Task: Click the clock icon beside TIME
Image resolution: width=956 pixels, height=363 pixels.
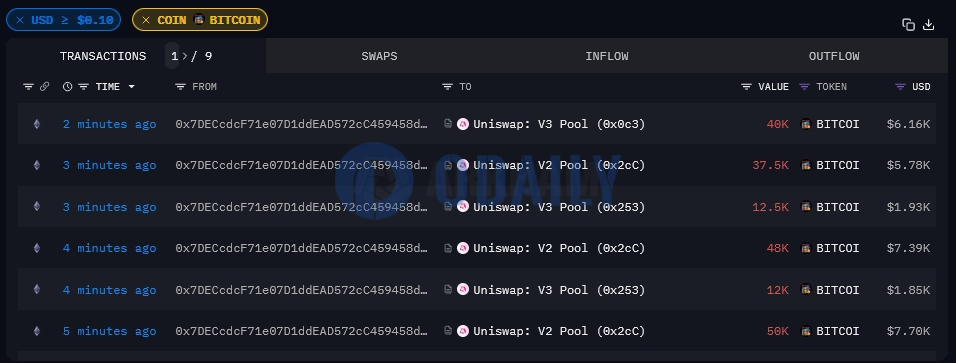Action: coord(68,87)
